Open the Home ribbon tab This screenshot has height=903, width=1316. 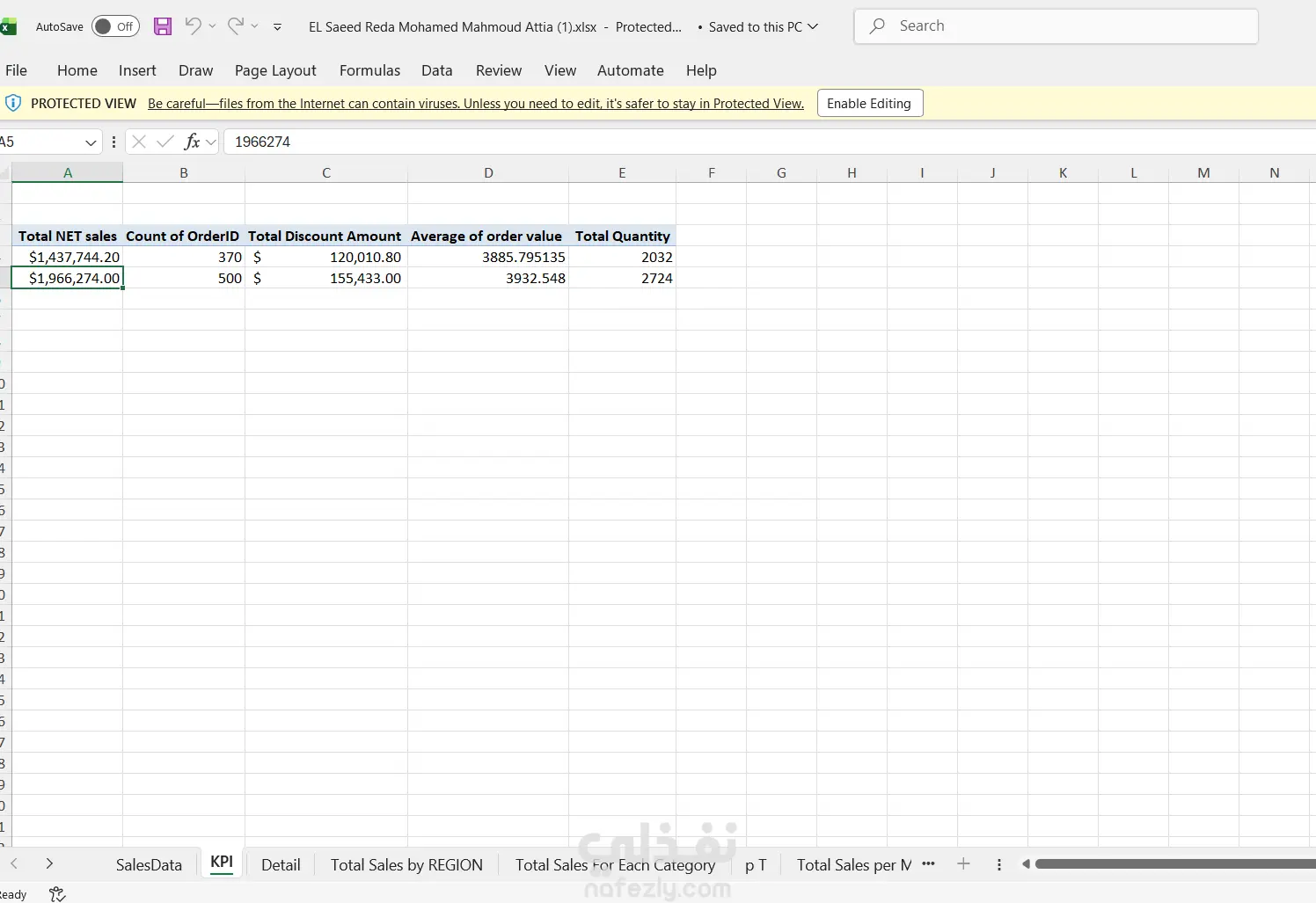coord(77,70)
